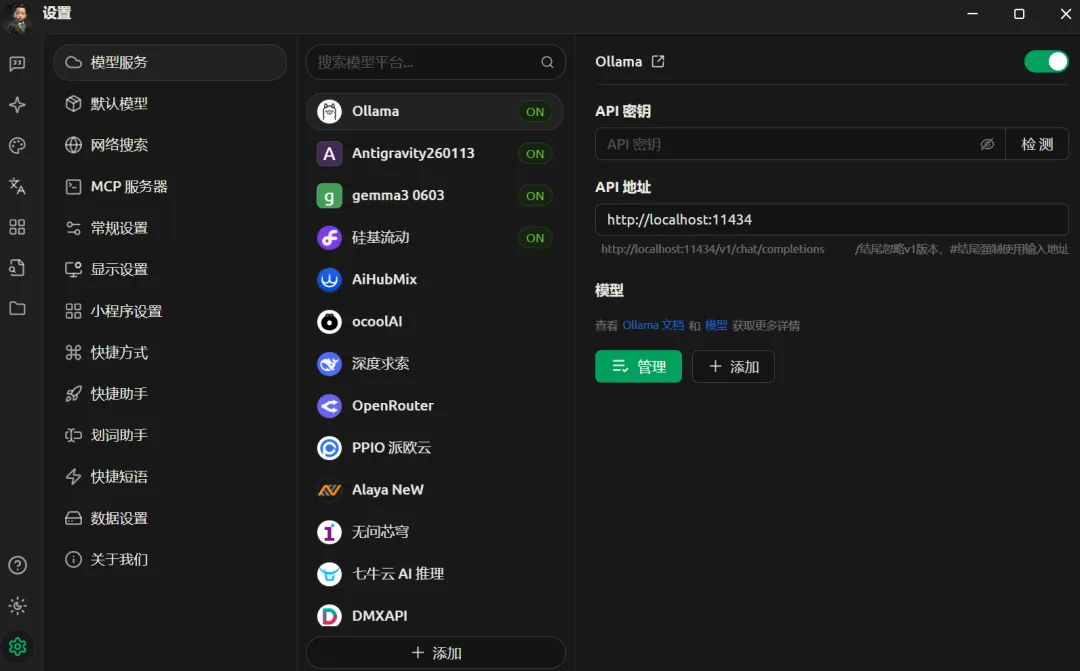Open the Ollama 文档 link
The width and height of the screenshot is (1080, 671).
653,325
